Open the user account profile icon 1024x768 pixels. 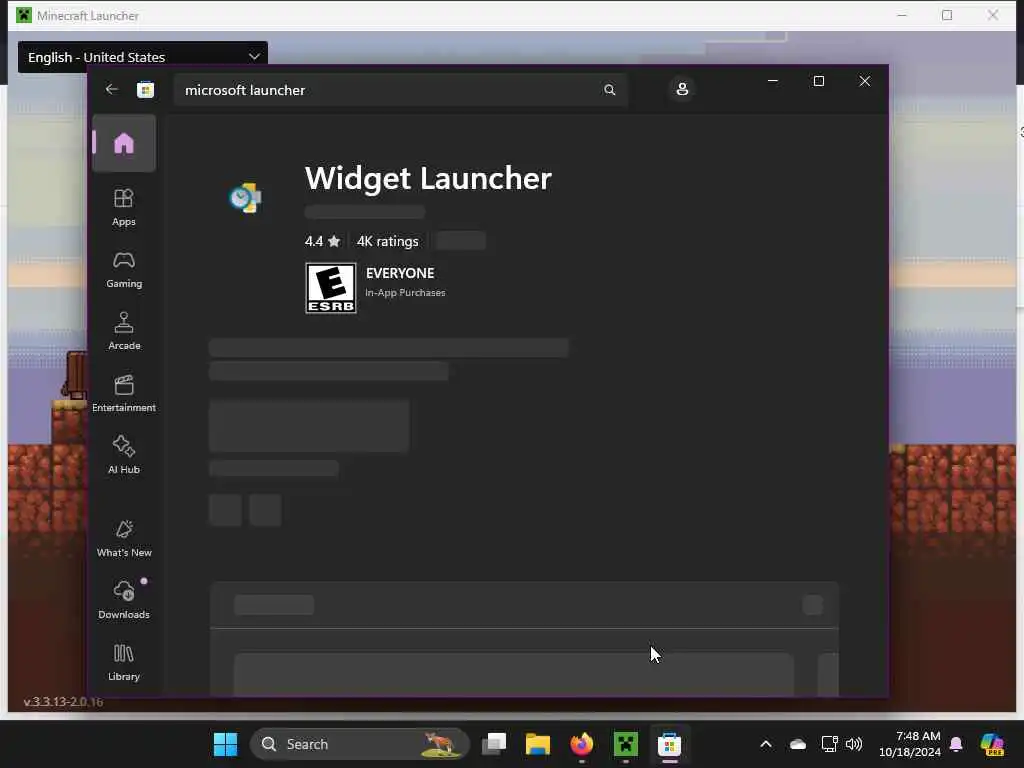(x=682, y=89)
